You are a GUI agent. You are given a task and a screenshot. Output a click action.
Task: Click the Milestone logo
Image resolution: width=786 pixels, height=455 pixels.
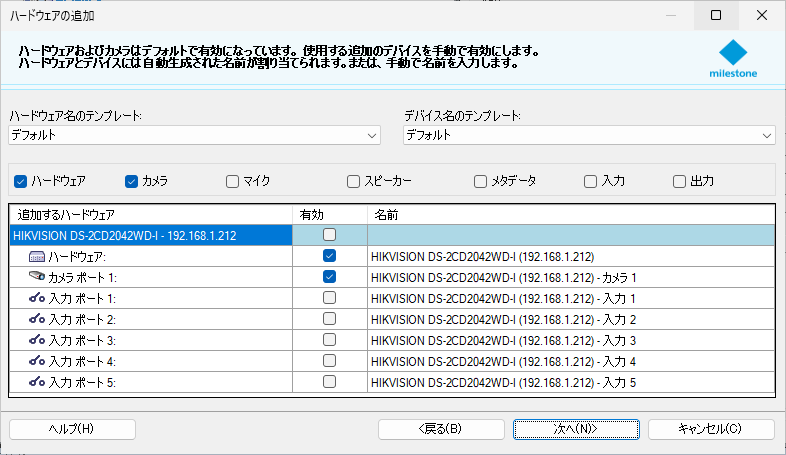pos(733,59)
